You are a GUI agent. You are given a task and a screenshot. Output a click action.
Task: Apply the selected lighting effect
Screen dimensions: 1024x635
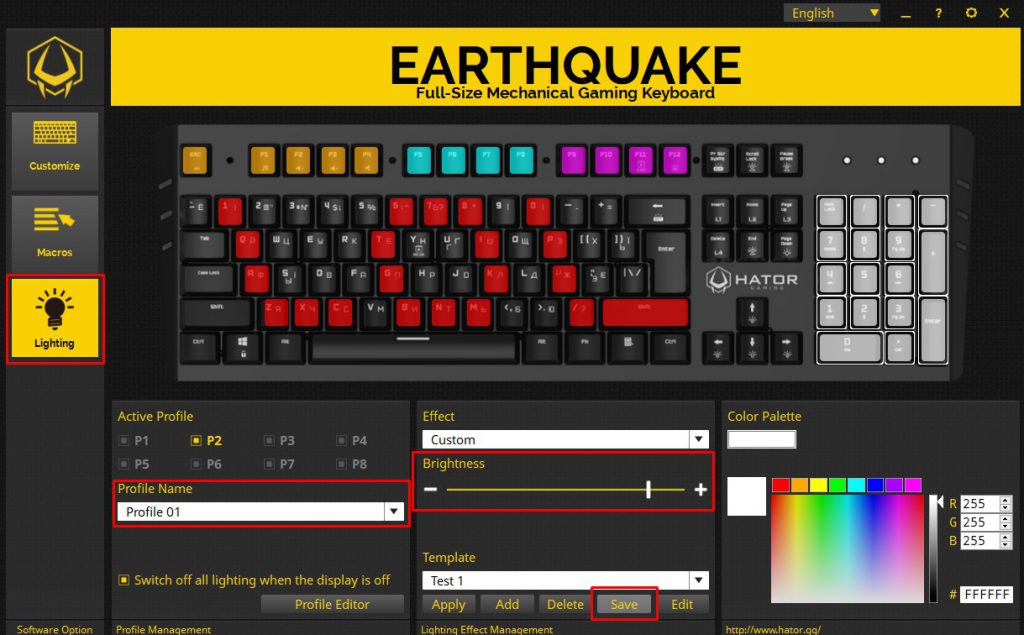[448, 604]
